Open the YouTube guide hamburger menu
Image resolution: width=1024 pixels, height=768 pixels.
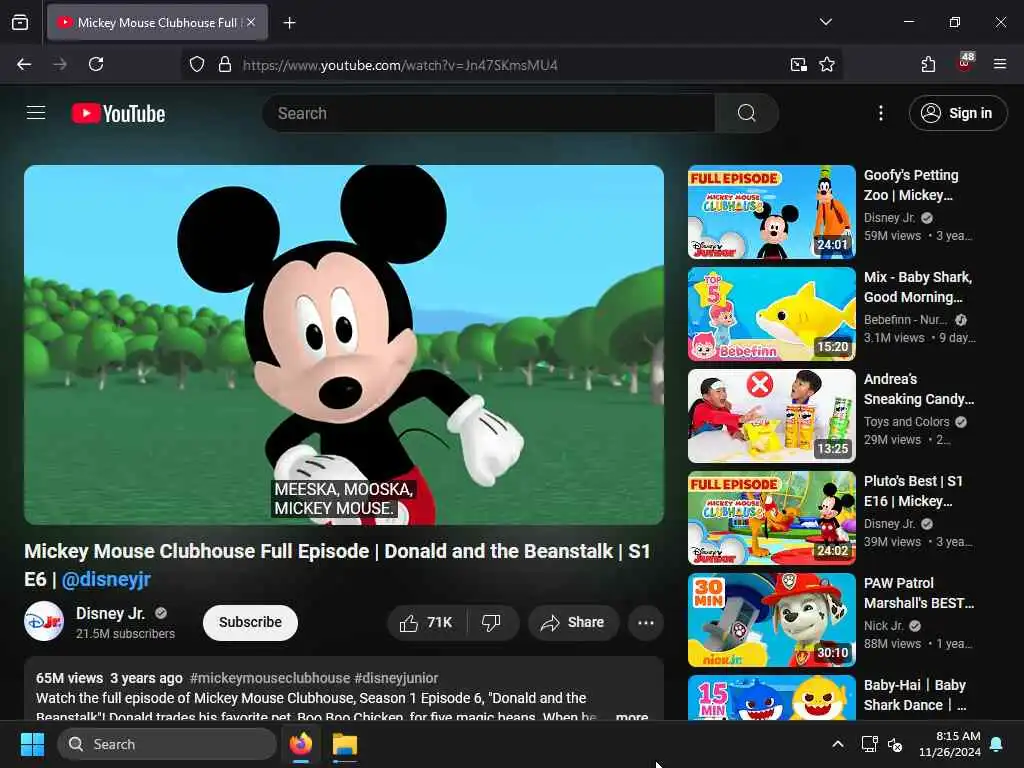[36, 113]
